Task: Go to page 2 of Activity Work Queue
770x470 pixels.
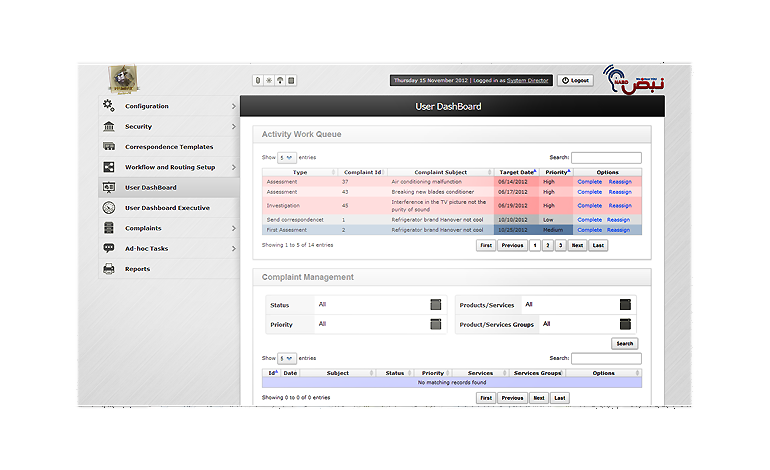Action: [x=547, y=245]
